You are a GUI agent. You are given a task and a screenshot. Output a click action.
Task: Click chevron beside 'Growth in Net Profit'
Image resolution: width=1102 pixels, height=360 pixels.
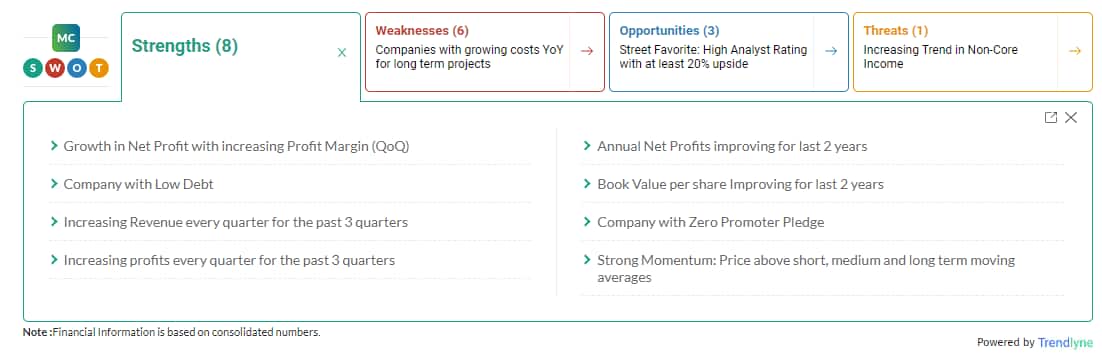click(54, 146)
